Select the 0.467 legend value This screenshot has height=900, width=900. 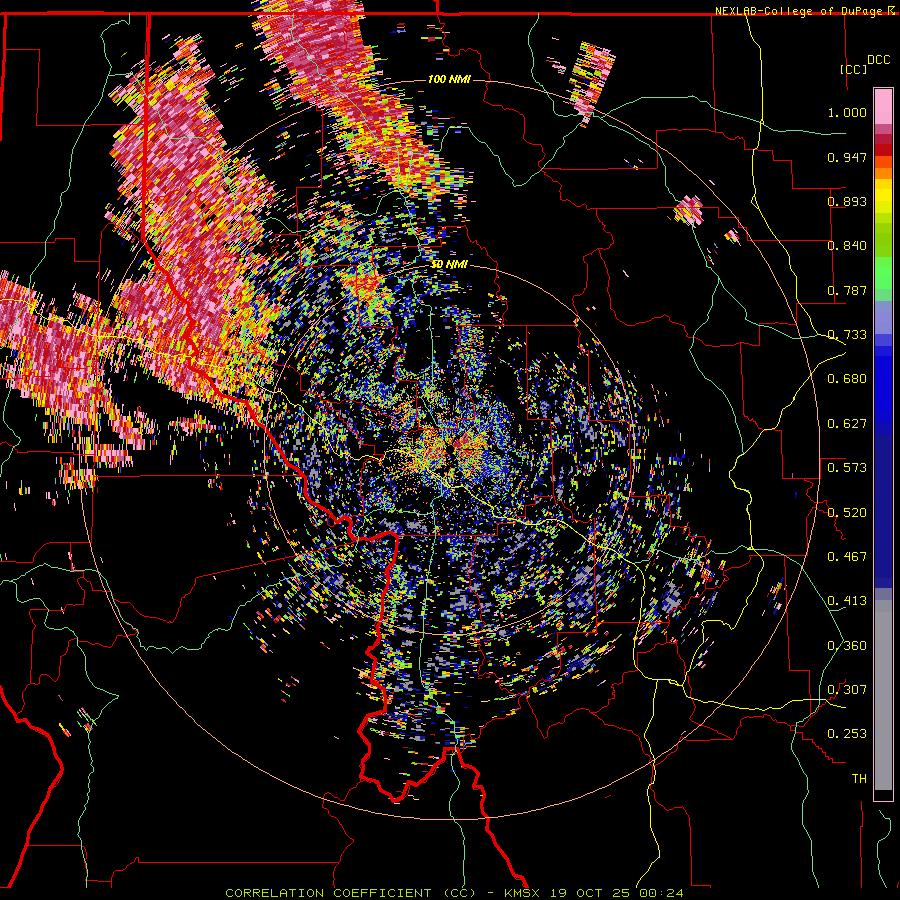pyautogui.click(x=847, y=557)
